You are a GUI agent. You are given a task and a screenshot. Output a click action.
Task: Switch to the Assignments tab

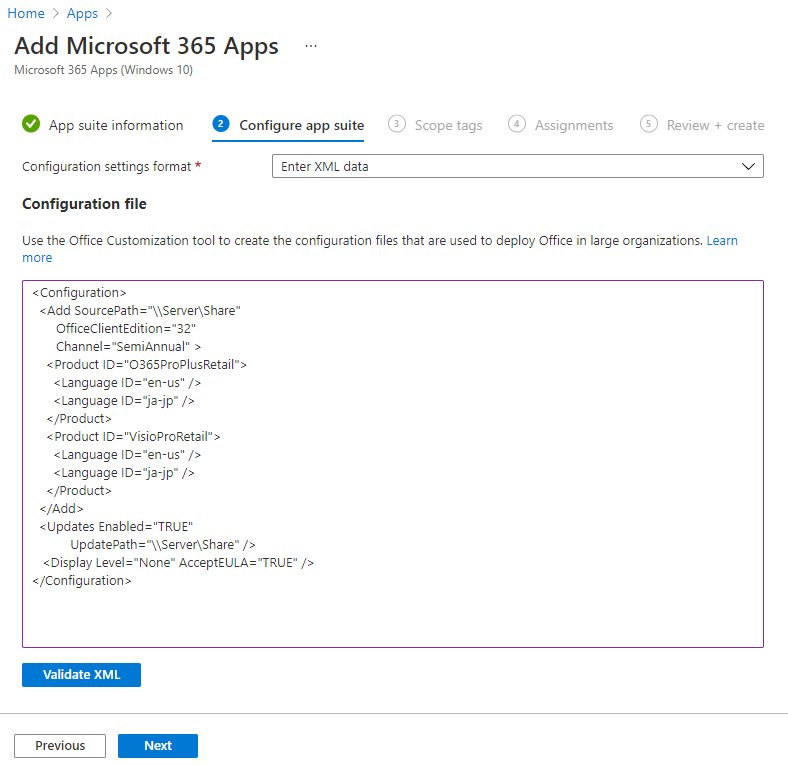pyautogui.click(x=574, y=125)
